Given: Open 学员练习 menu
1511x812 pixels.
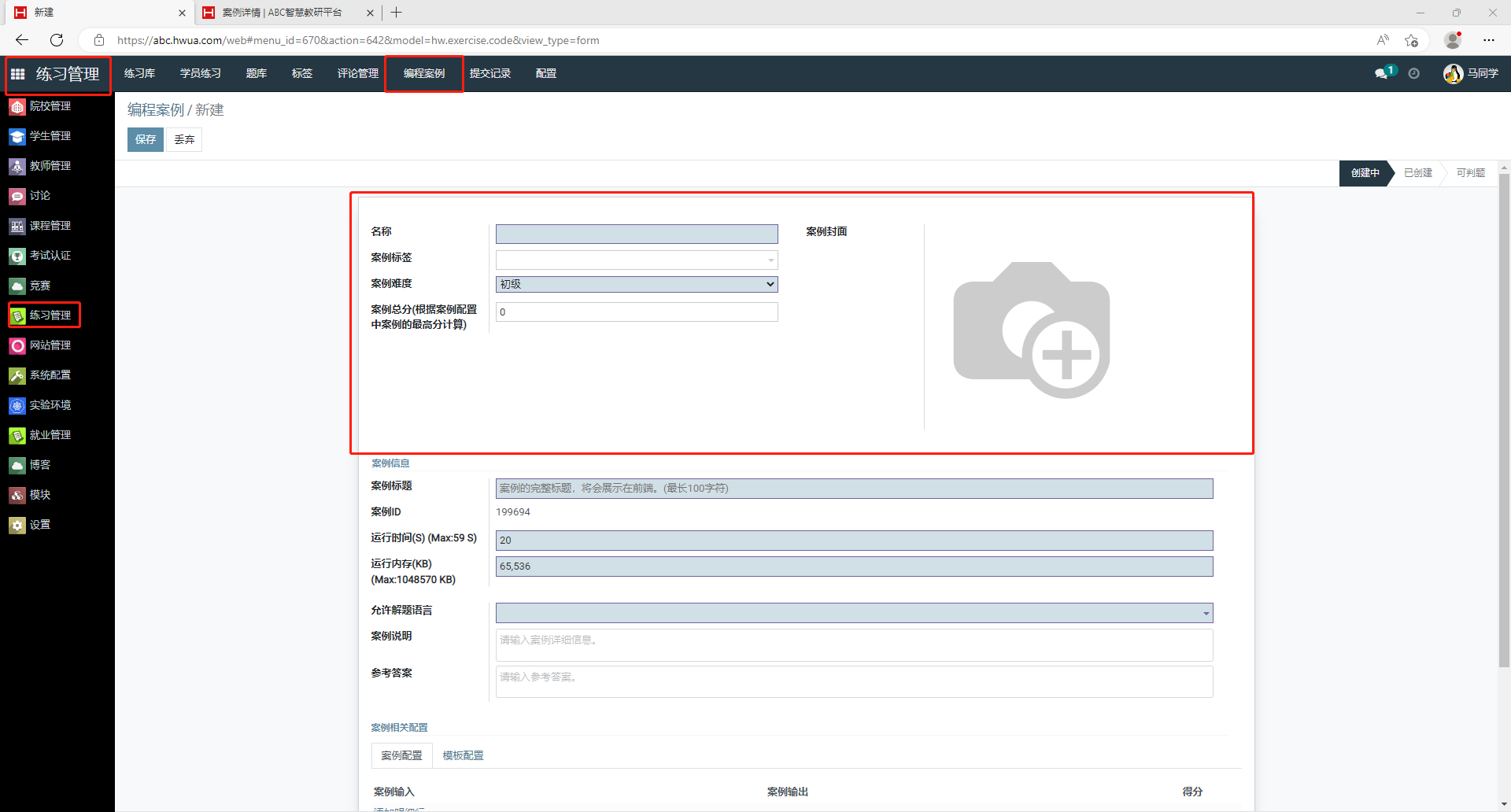Looking at the screenshot, I should point(201,73).
